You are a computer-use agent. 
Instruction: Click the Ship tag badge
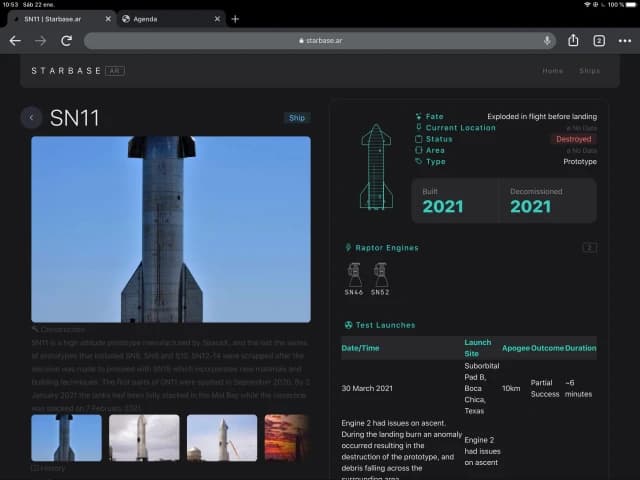coord(297,118)
